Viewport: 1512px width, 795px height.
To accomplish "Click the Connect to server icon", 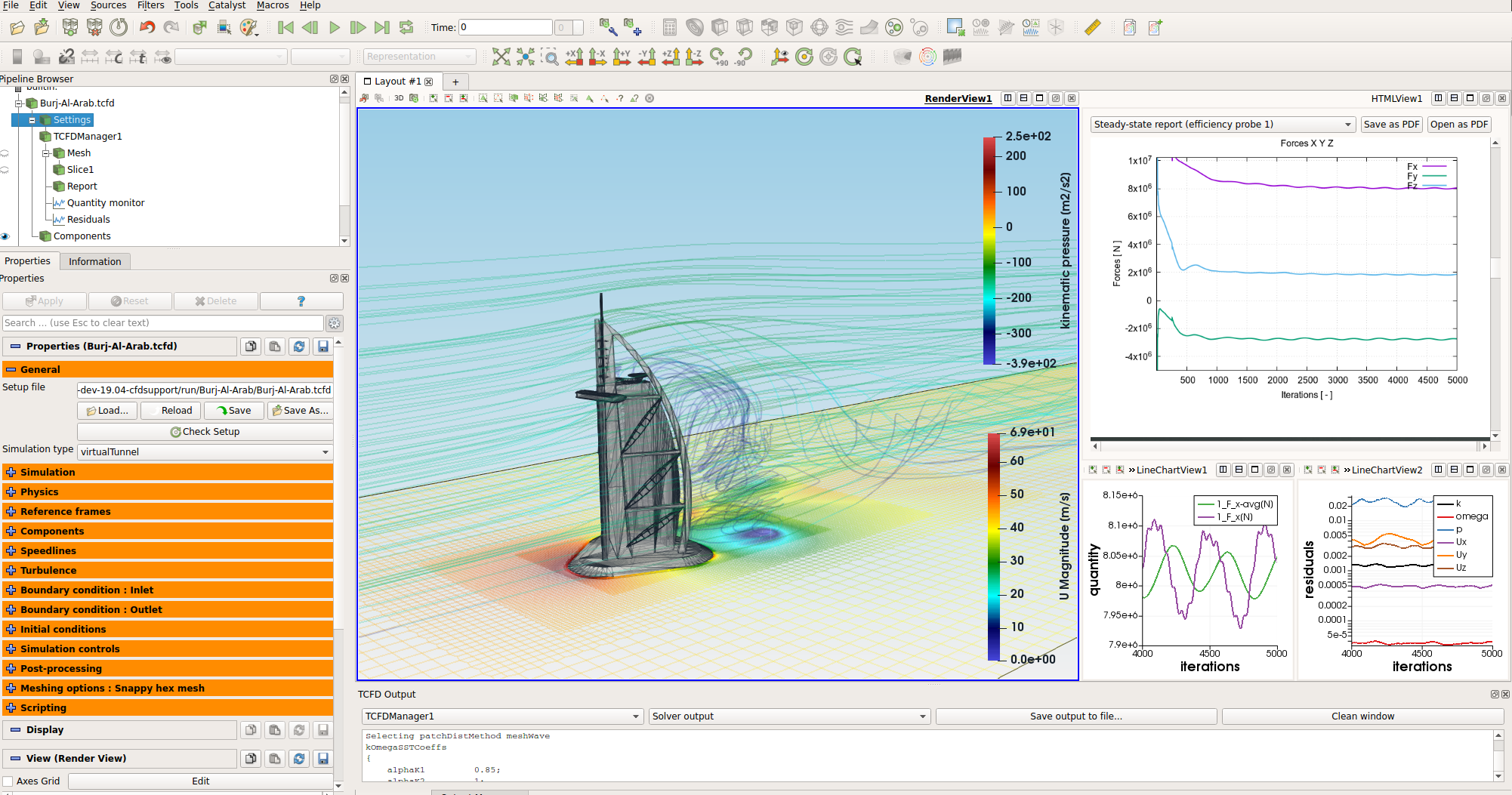I will (70, 28).
